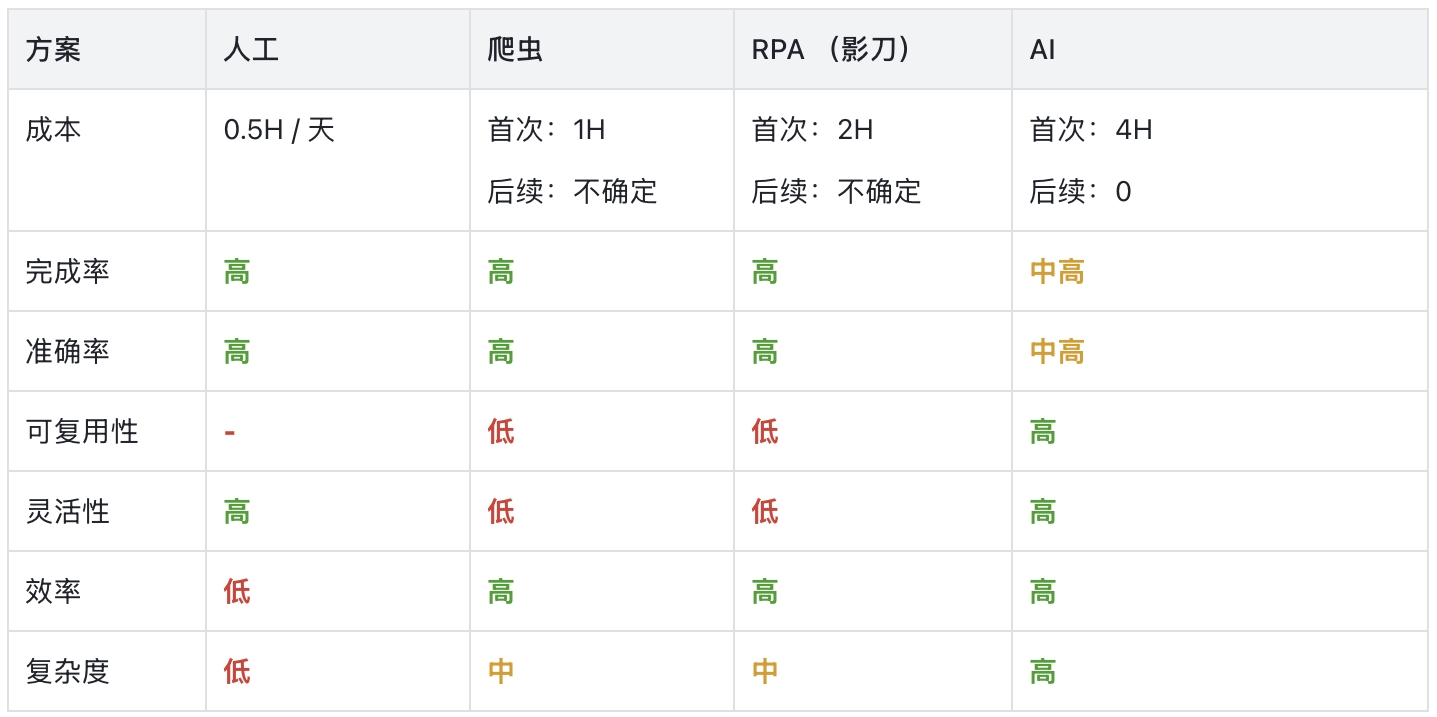Click the 爬虫 column header
The width and height of the screenshot is (1437, 717).
click(515, 50)
